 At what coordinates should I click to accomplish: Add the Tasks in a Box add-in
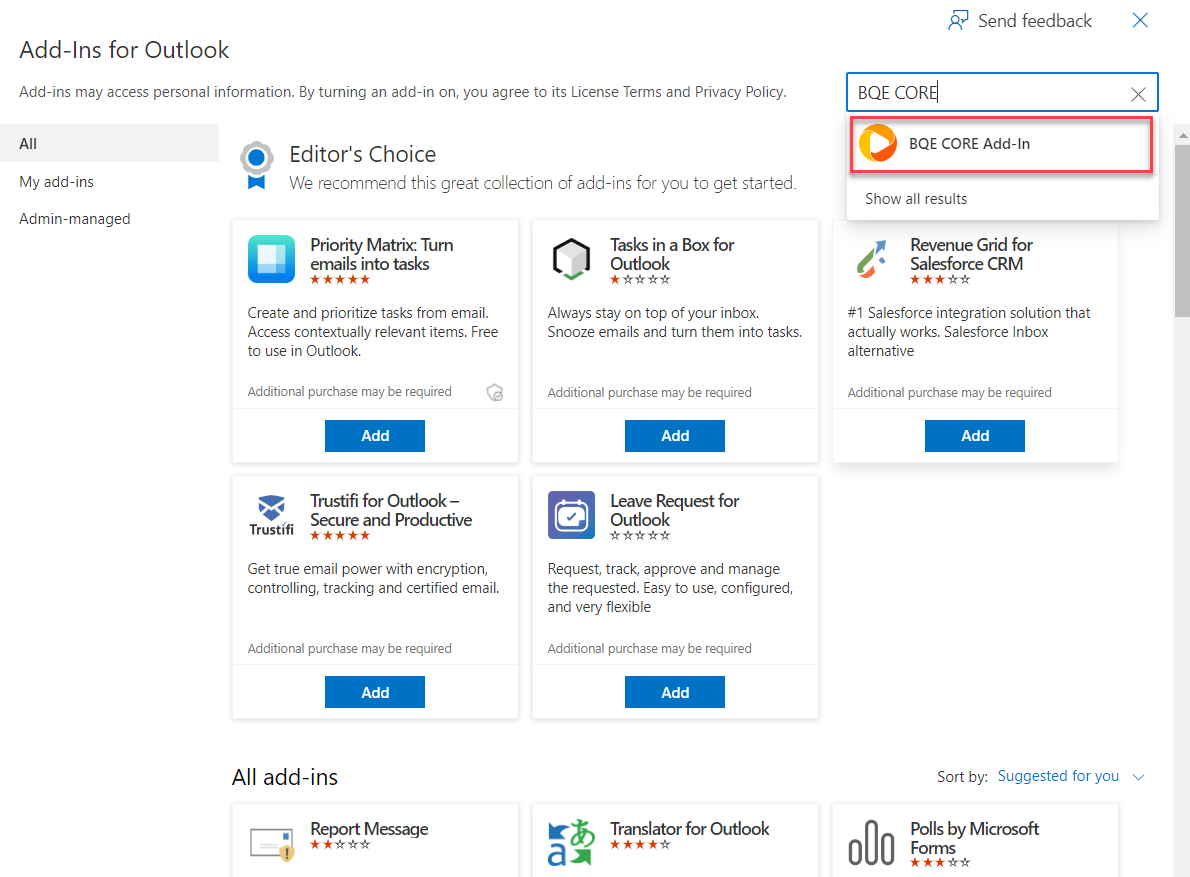[x=675, y=435]
